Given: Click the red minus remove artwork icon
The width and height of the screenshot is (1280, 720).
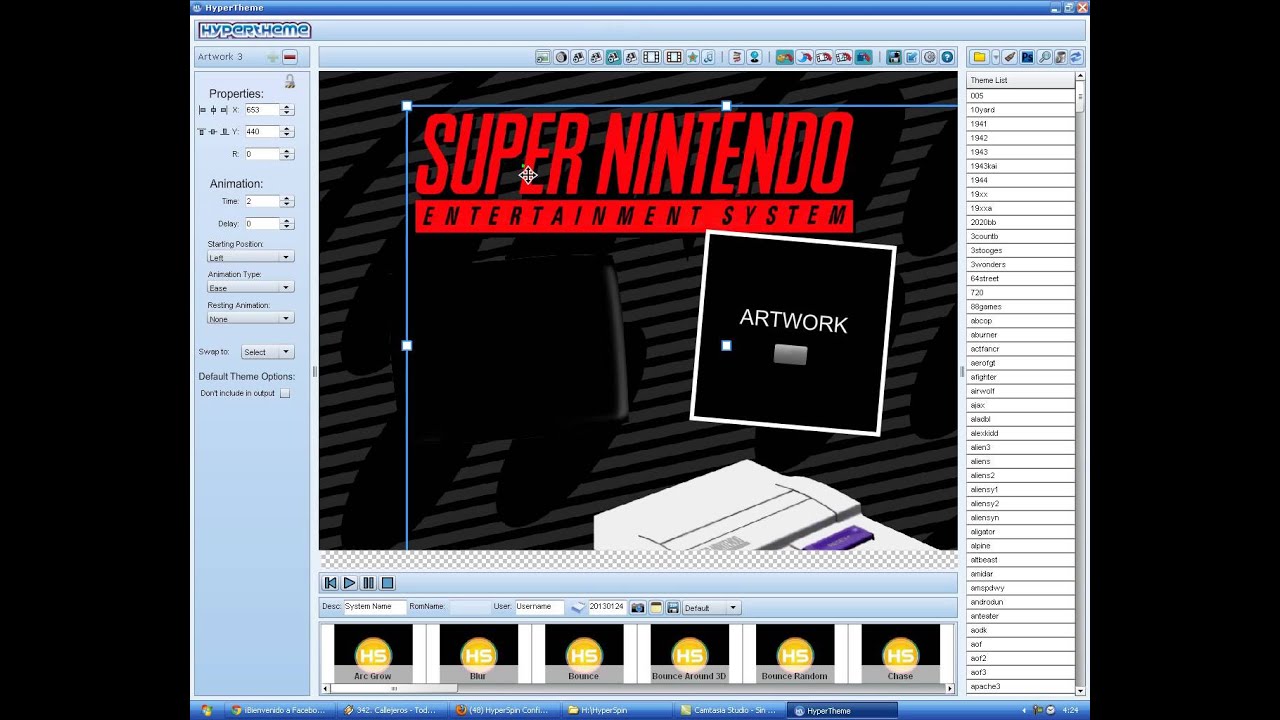Looking at the screenshot, I should (x=289, y=57).
